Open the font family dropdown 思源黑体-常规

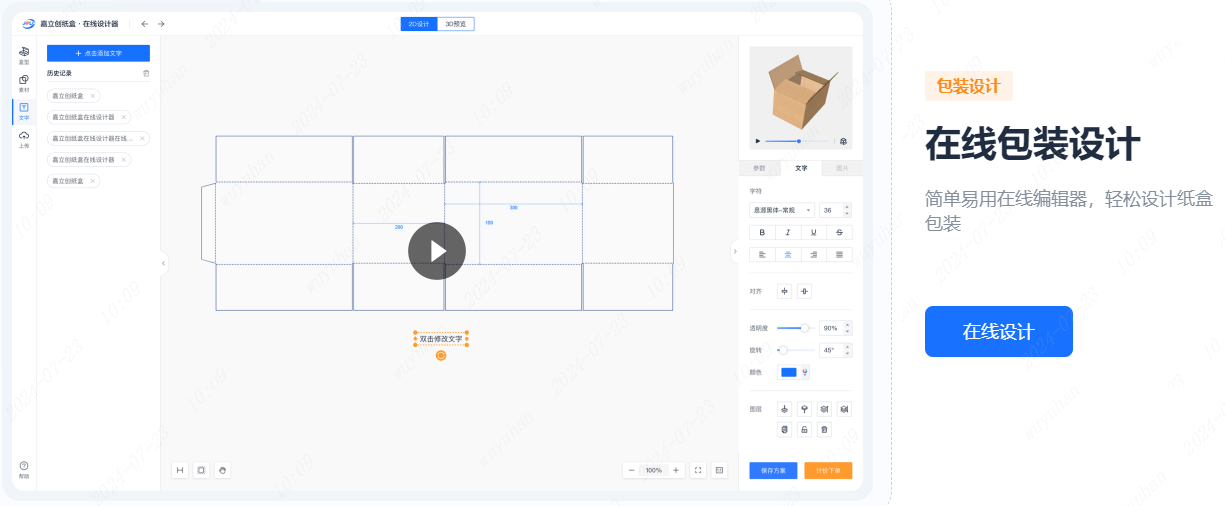tap(781, 211)
